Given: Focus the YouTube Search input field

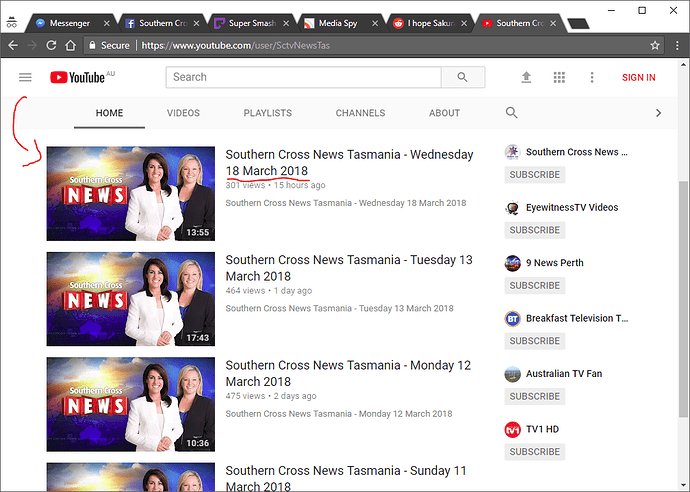Looking at the screenshot, I should click(x=304, y=77).
